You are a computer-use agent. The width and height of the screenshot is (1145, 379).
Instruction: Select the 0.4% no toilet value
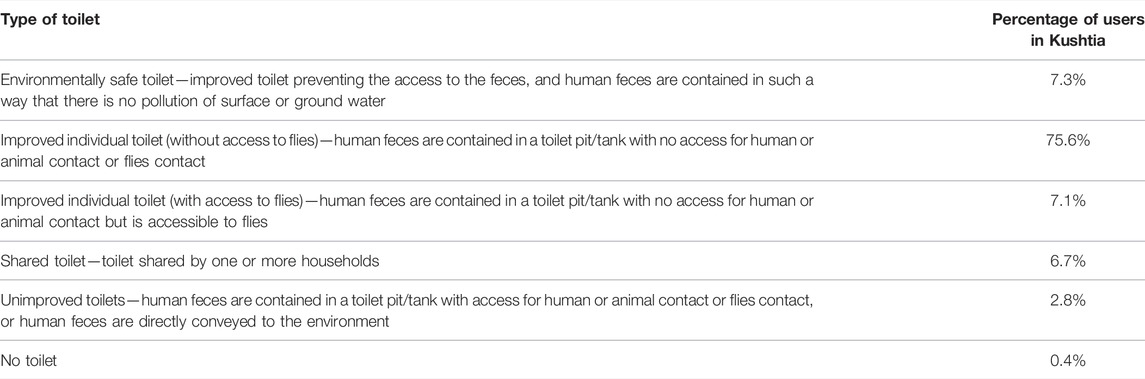pos(1068,361)
